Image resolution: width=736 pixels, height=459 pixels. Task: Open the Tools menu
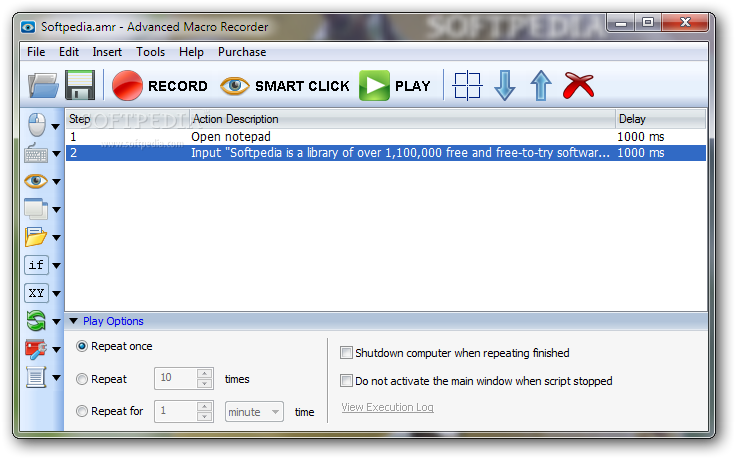pyautogui.click(x=150, y=52)
